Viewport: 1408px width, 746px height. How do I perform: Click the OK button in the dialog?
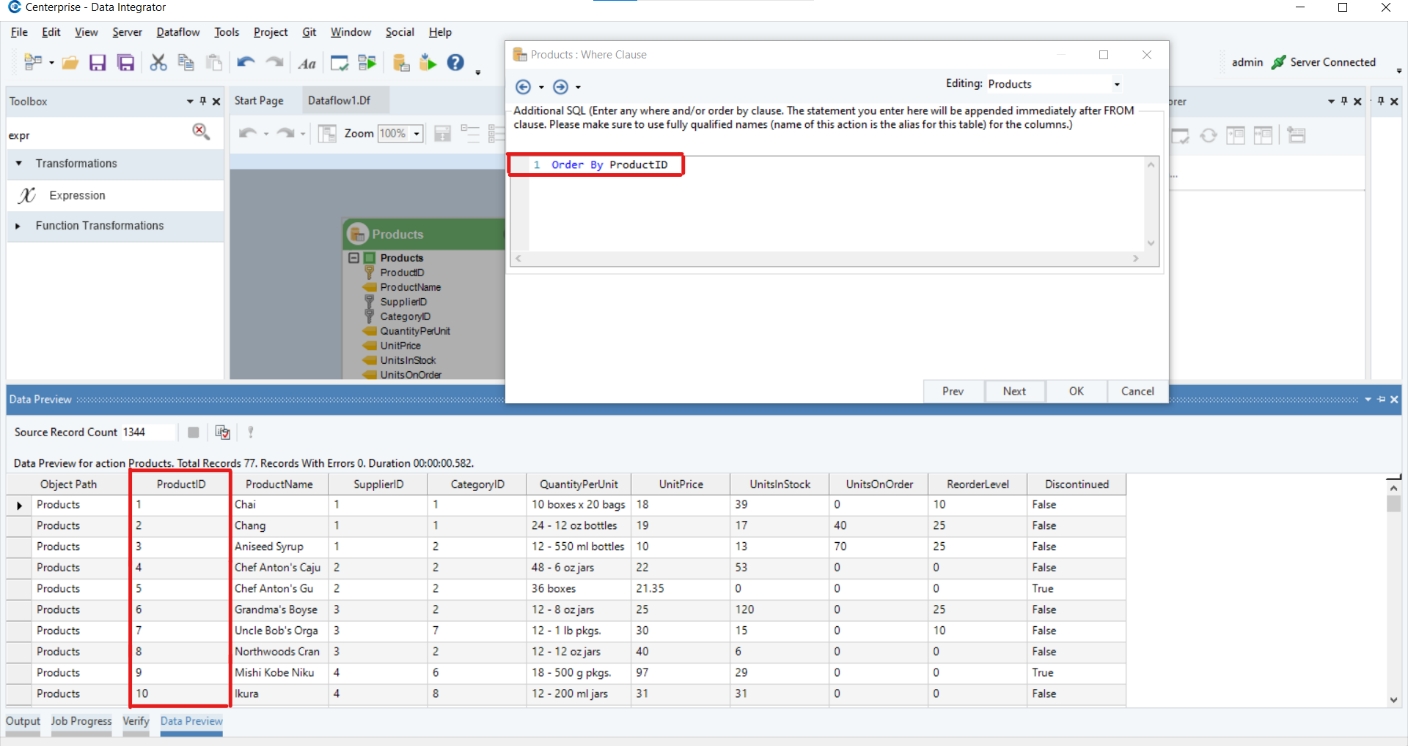(1076, 391)
